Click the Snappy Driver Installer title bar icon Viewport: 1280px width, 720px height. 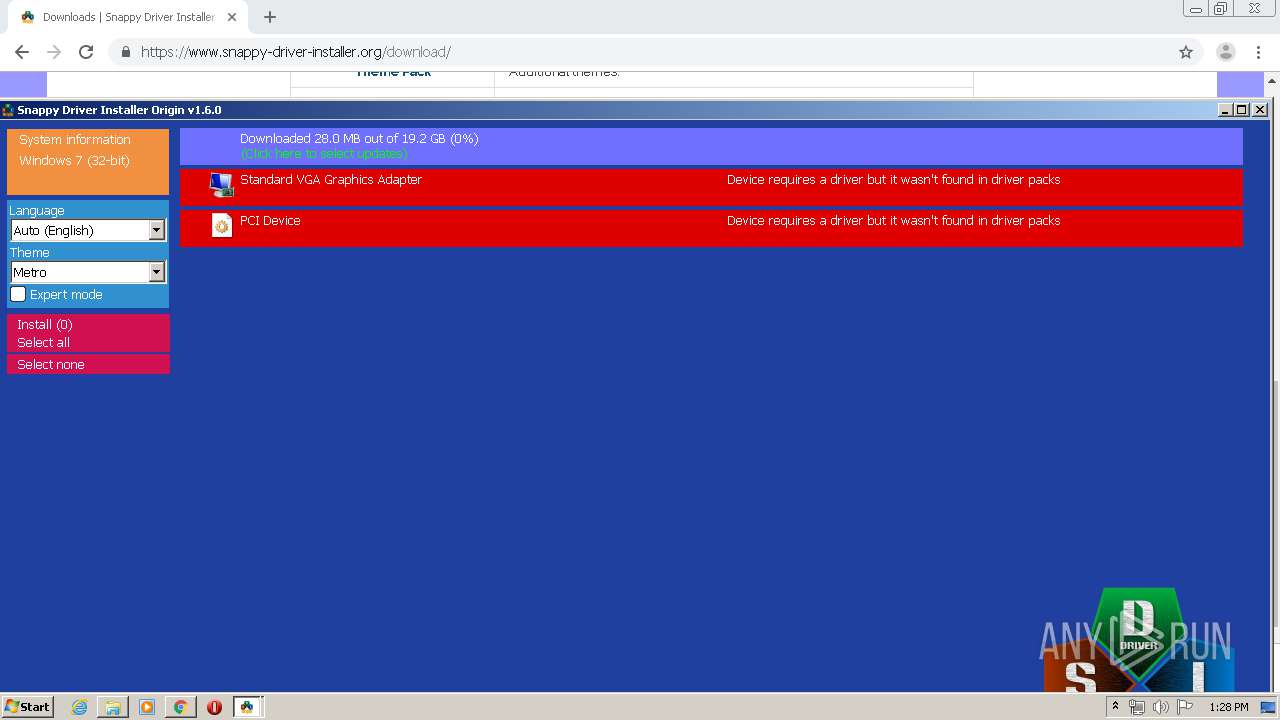tap(7, 110)
